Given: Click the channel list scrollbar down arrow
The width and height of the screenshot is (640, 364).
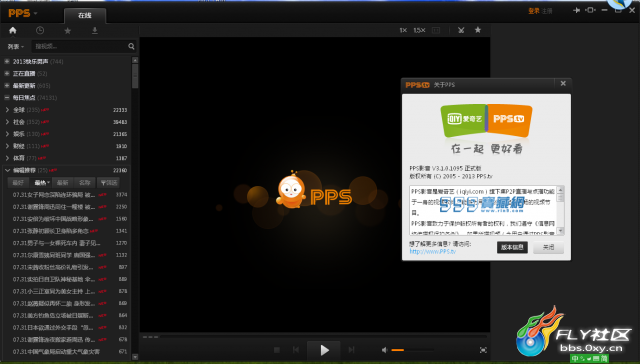Looking at the screenshot, I should click(x=135, y=357).
